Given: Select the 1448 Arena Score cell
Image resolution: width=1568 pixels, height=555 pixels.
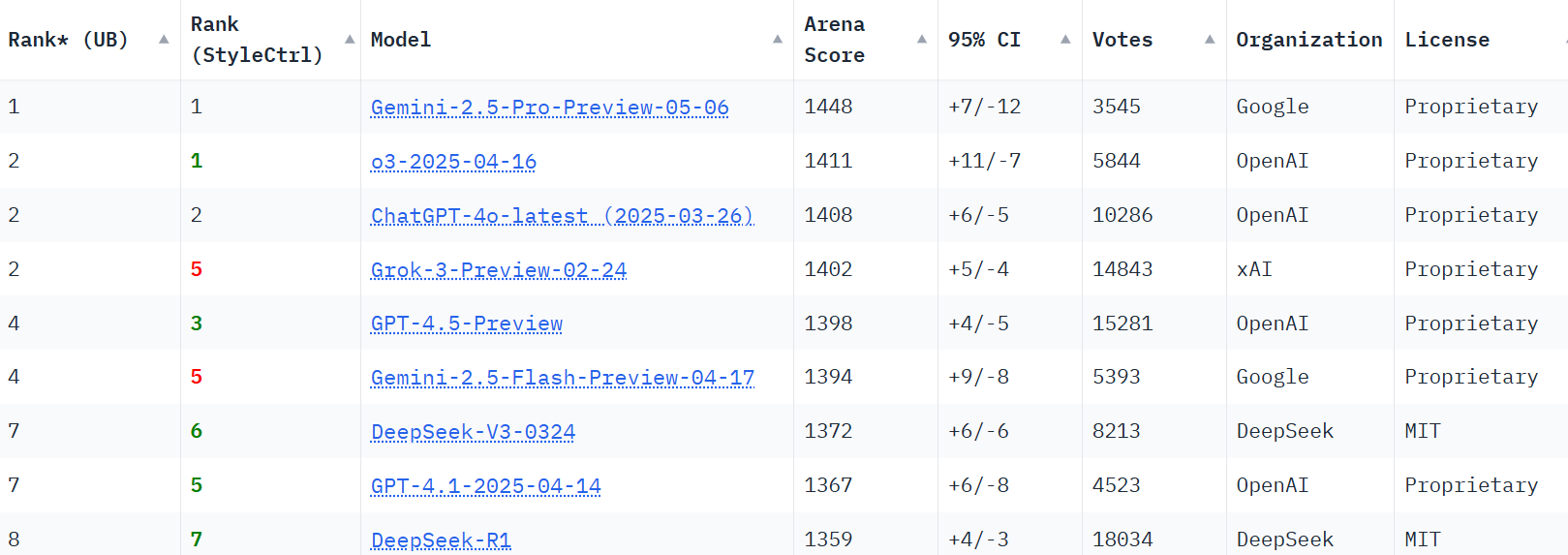Looking at the screenshot, I should (x=828, y=107).
